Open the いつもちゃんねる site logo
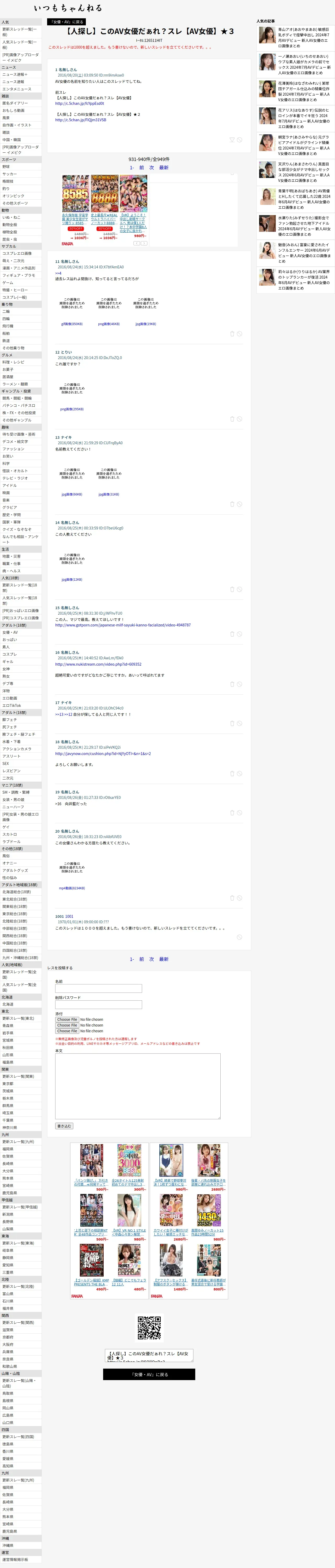Viewport: 335px width, 1568px height. pos(68,8)
